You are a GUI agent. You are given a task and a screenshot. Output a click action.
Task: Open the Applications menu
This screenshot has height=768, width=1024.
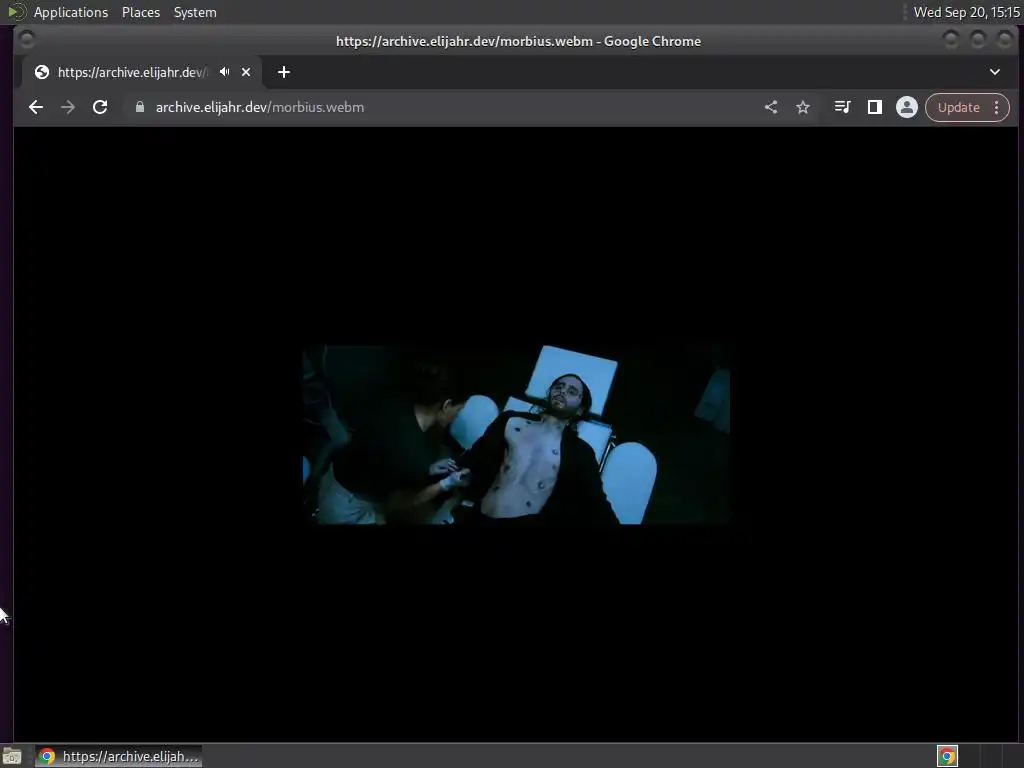click(x=71, y=12)
